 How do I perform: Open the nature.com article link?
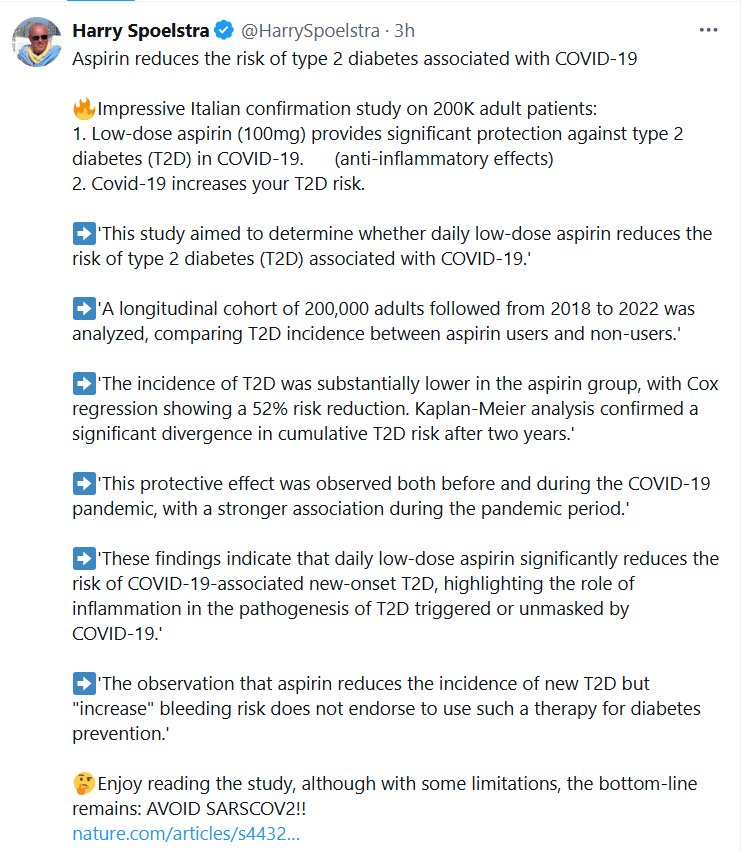pyautogui.click(x=186, y=833)
